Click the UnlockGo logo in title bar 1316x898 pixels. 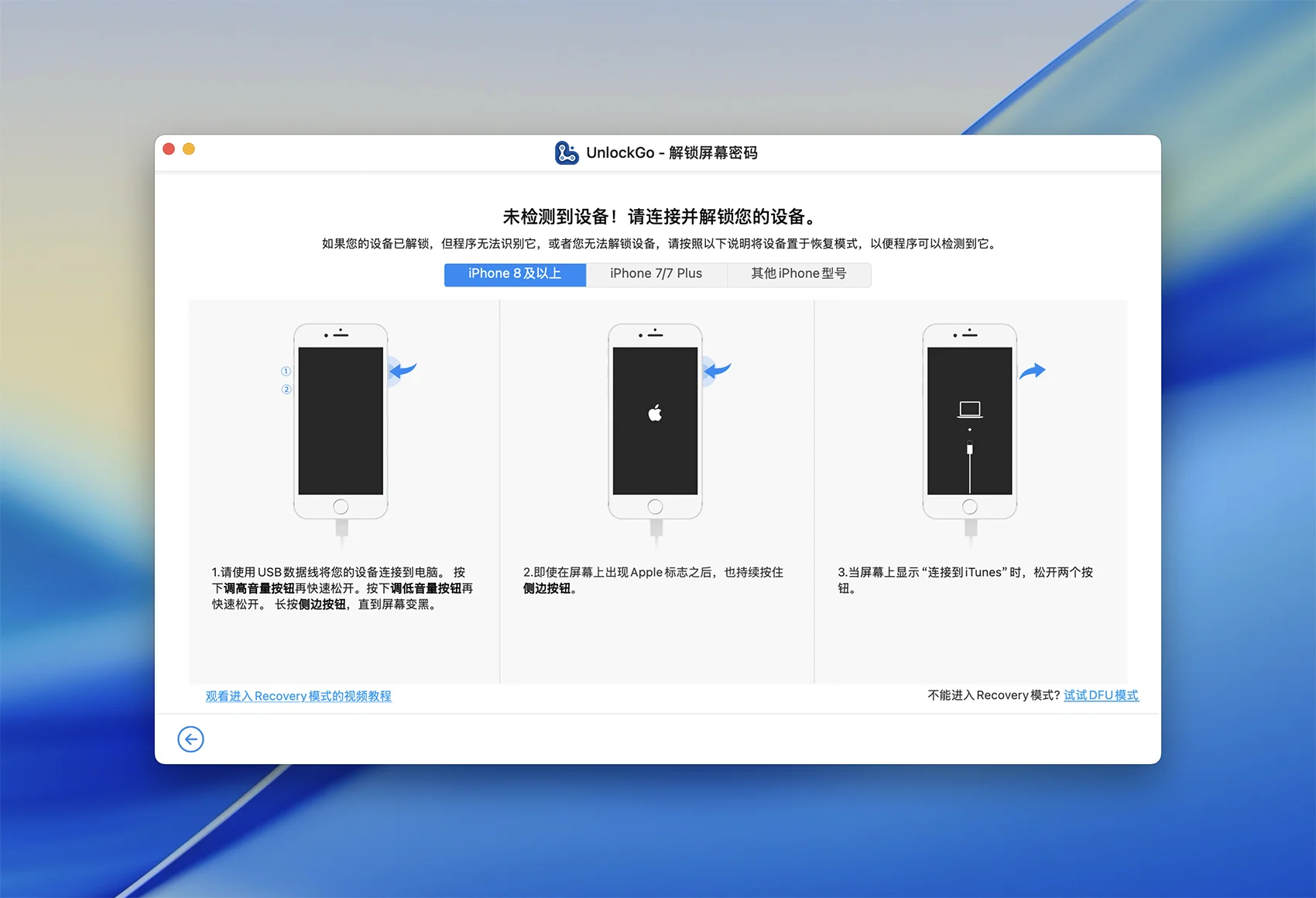(566, 153)
